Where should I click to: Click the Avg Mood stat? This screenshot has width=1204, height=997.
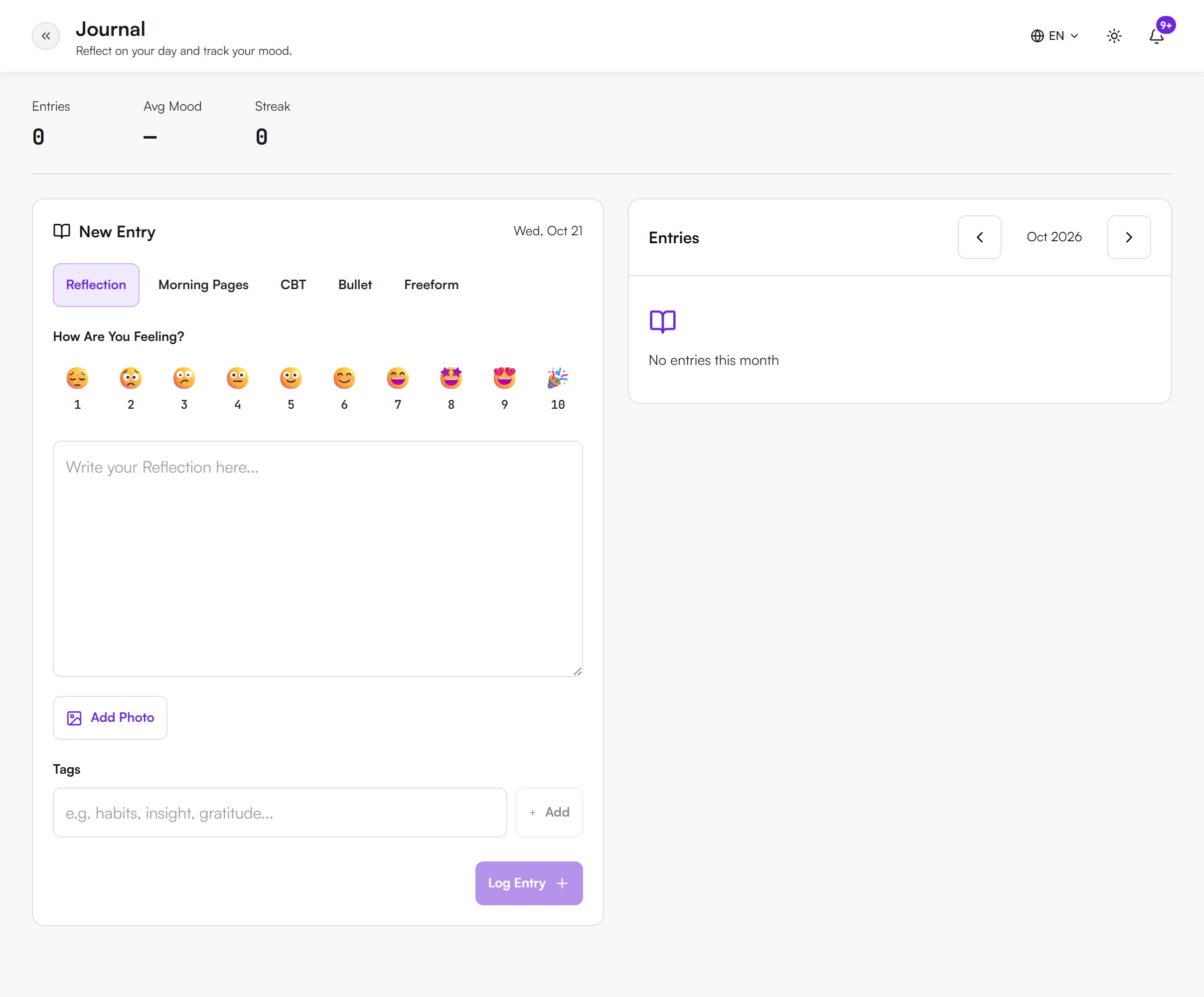click(172, 123)
